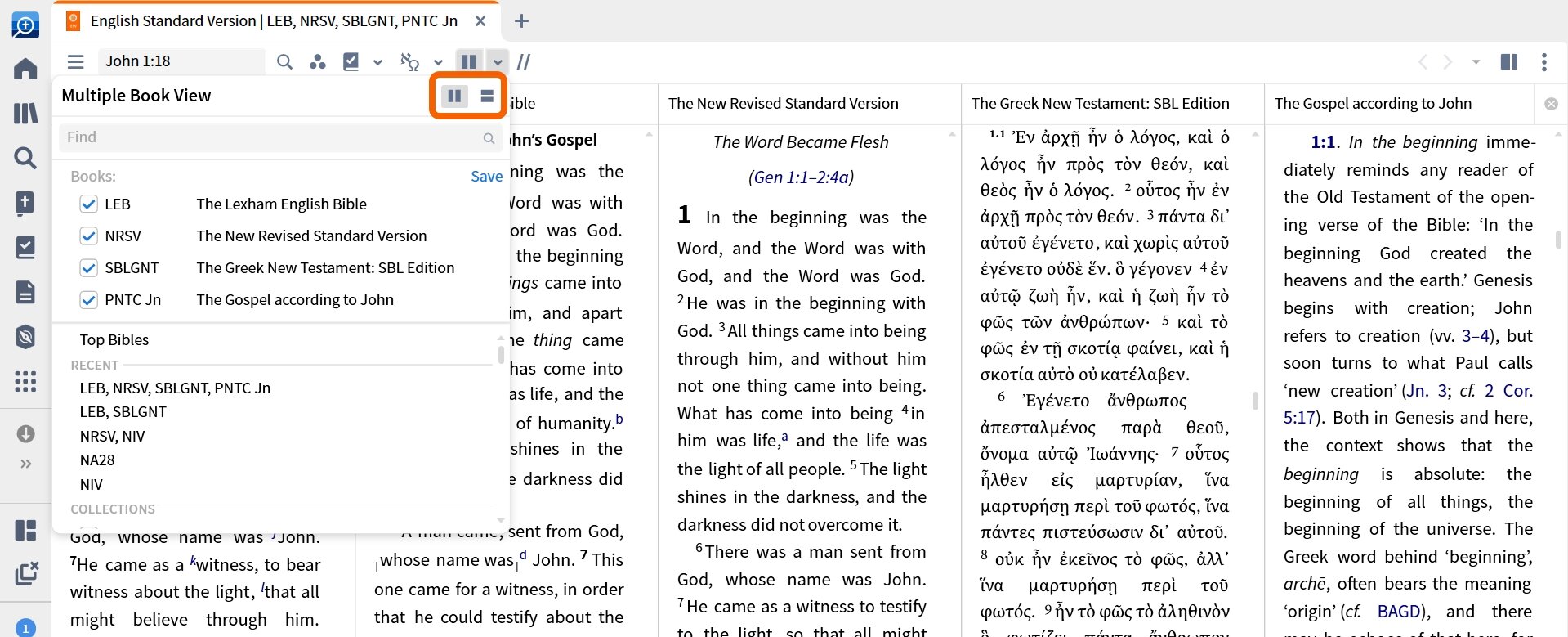Open the checklist book icon in the sidebar
The image size is (1568, 637).
click(25, 247)
